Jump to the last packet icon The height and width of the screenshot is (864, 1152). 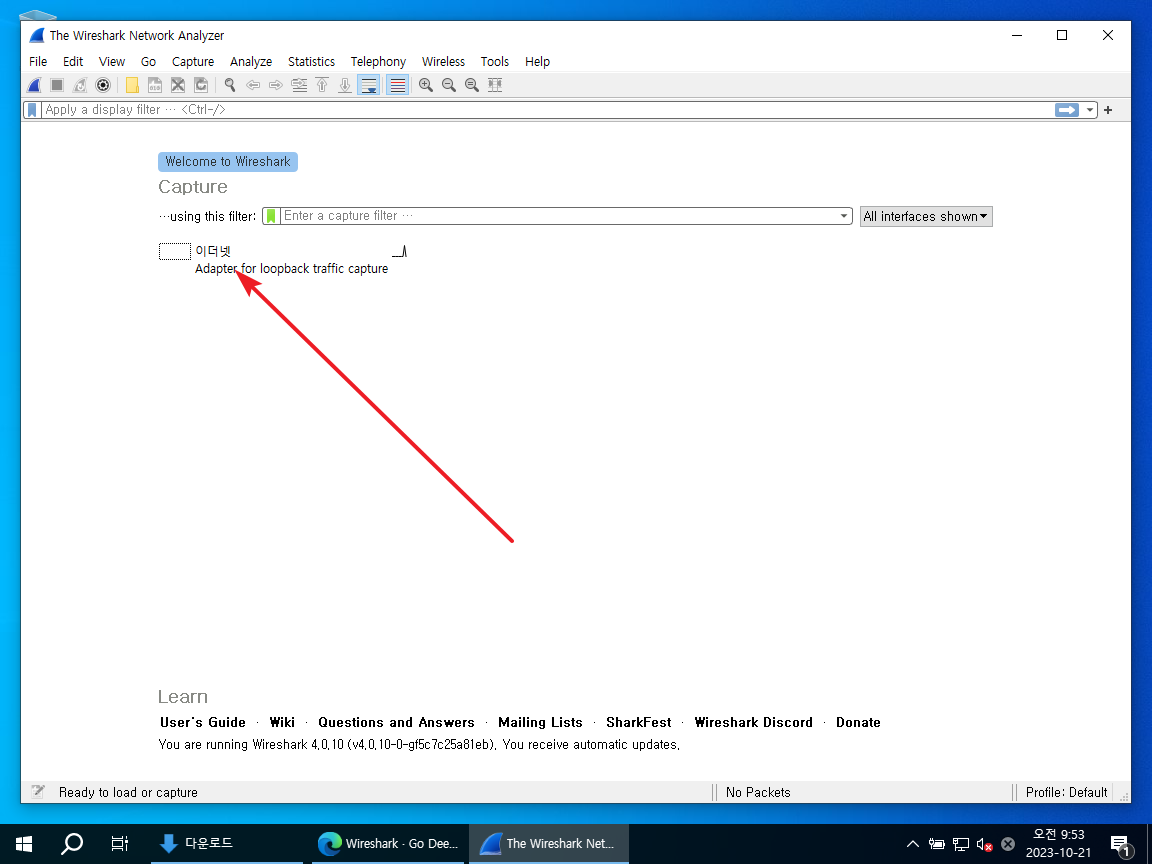click(x=345, y=85)
